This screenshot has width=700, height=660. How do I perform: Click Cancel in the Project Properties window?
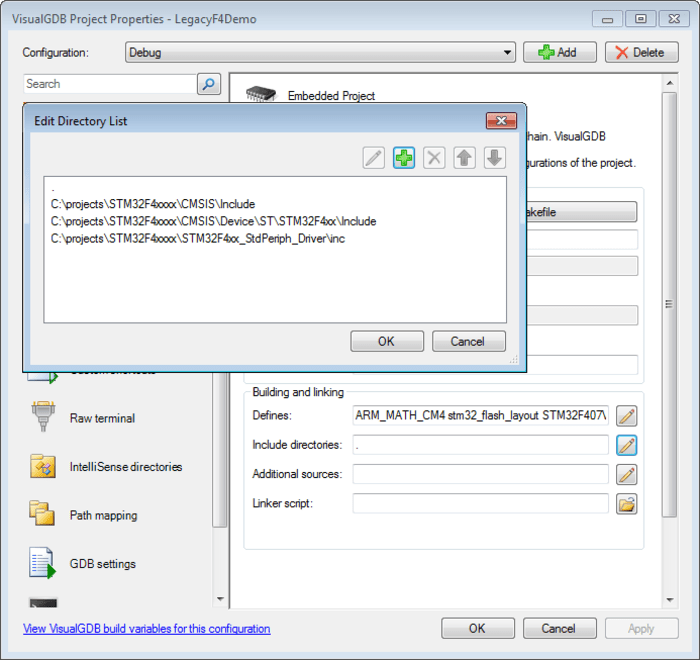(560, 628)
